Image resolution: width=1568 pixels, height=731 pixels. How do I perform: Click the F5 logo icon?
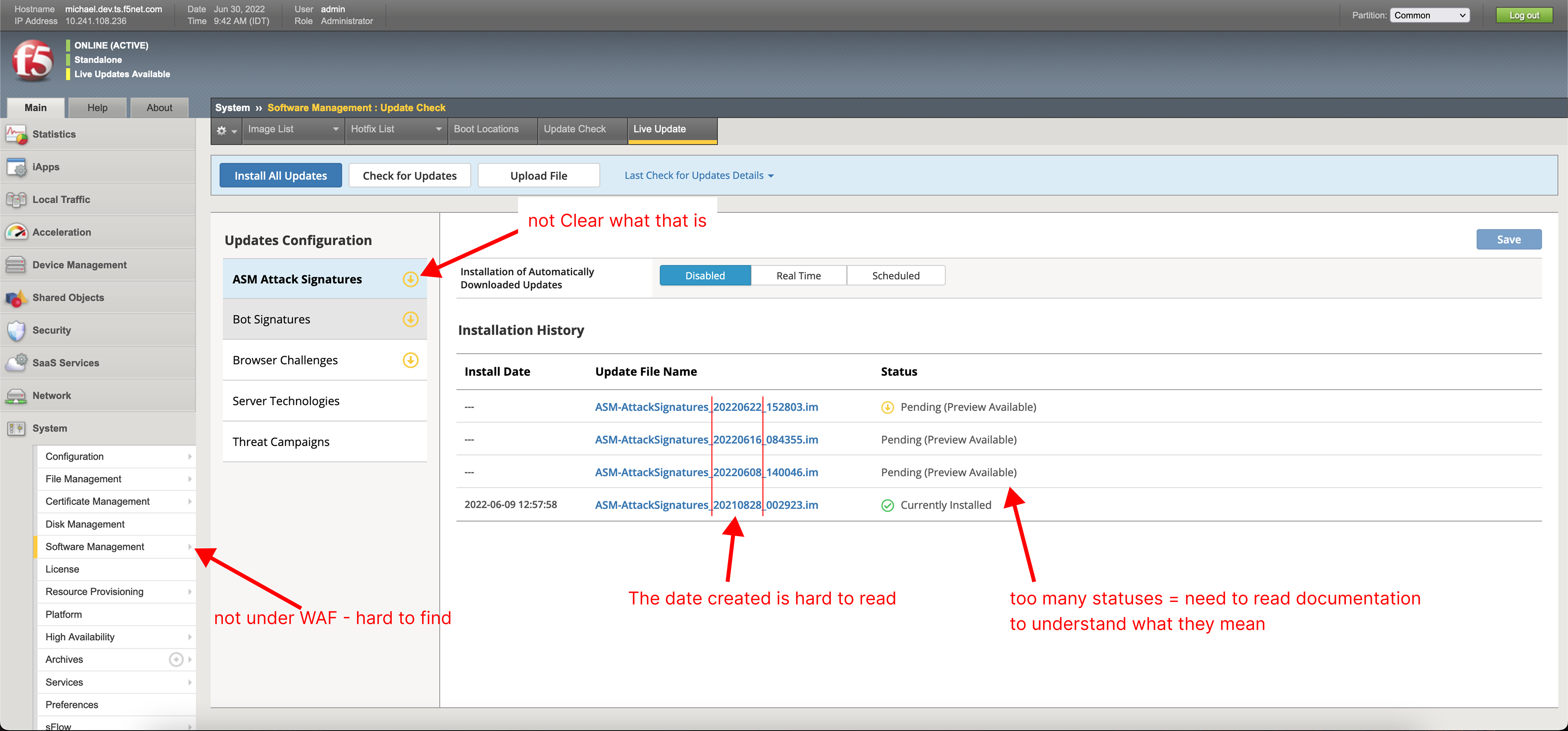[33, 60]
